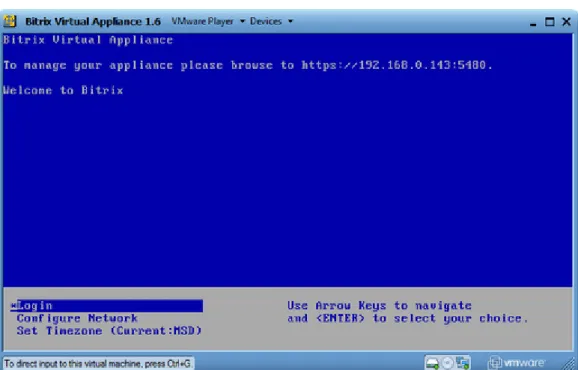Click the 'Bitrix Virtual Appliance 1.6' window title
Image resolution: width=578 pixels, height=370 pixels.
tap(93, 21)
